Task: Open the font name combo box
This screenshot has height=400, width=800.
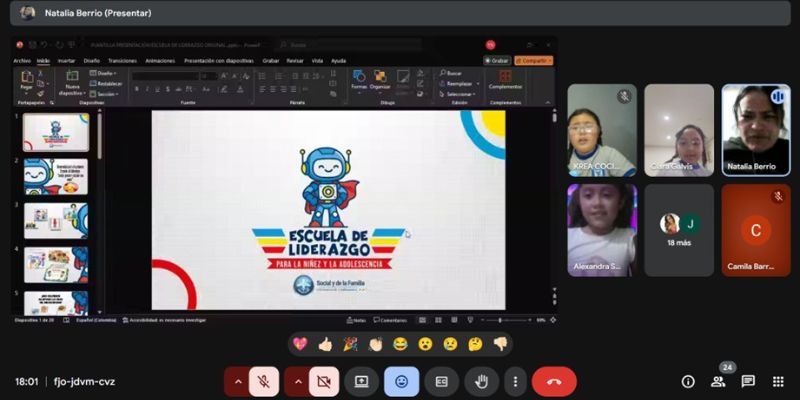Action: click(x=165, y=76)
